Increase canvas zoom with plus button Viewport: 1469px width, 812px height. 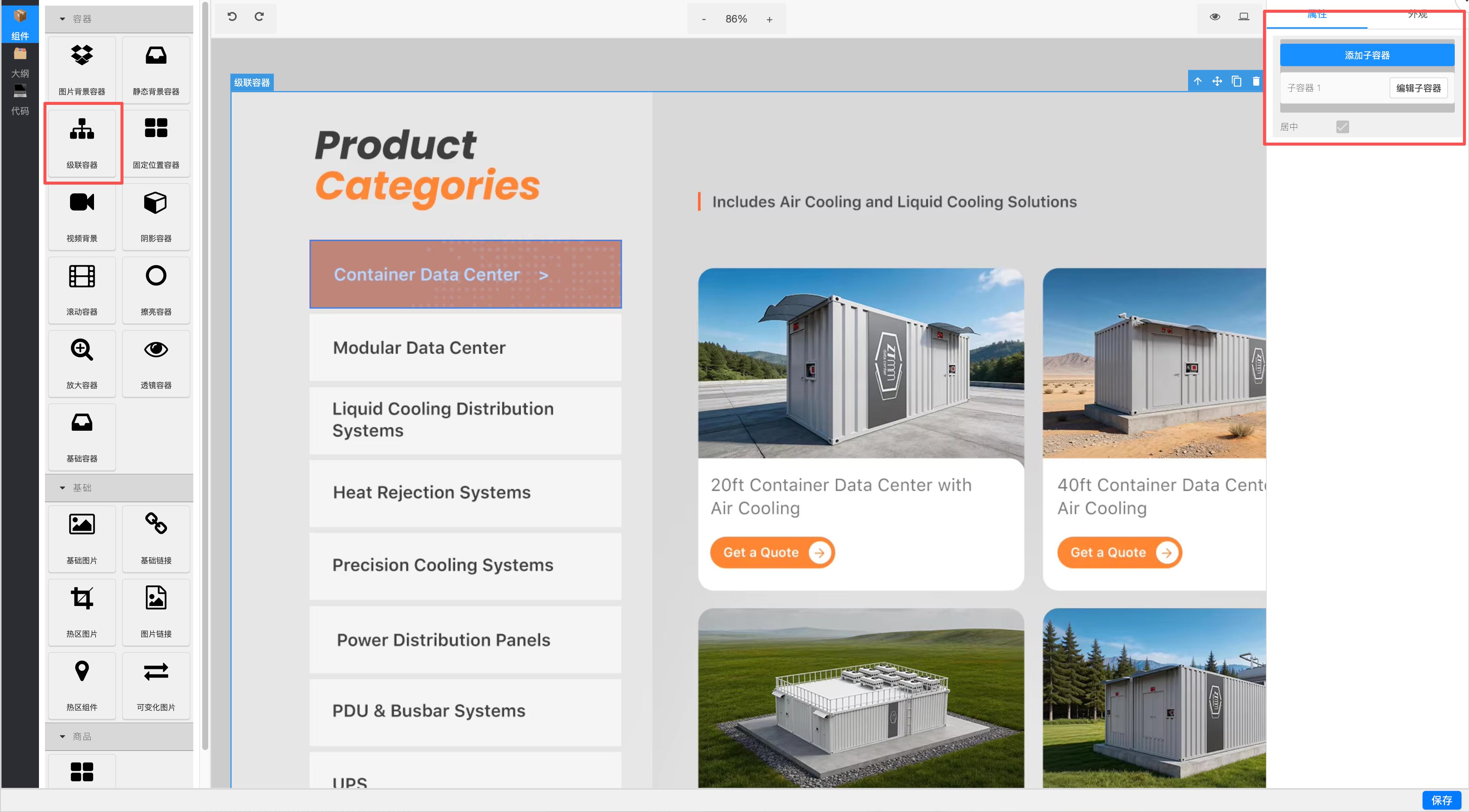pos(769,19)
